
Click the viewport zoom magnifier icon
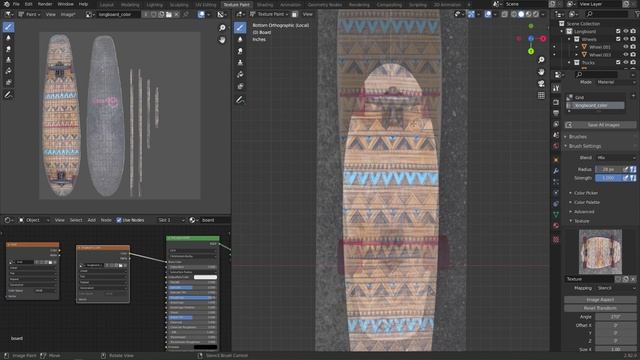(541, 60)
